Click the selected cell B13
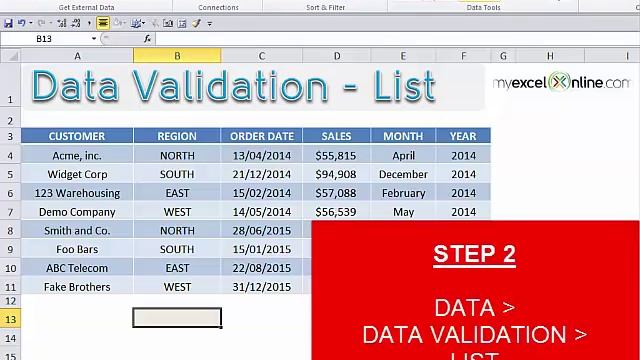The height and width of the screenshot is (360, 640). click(177, 318)
